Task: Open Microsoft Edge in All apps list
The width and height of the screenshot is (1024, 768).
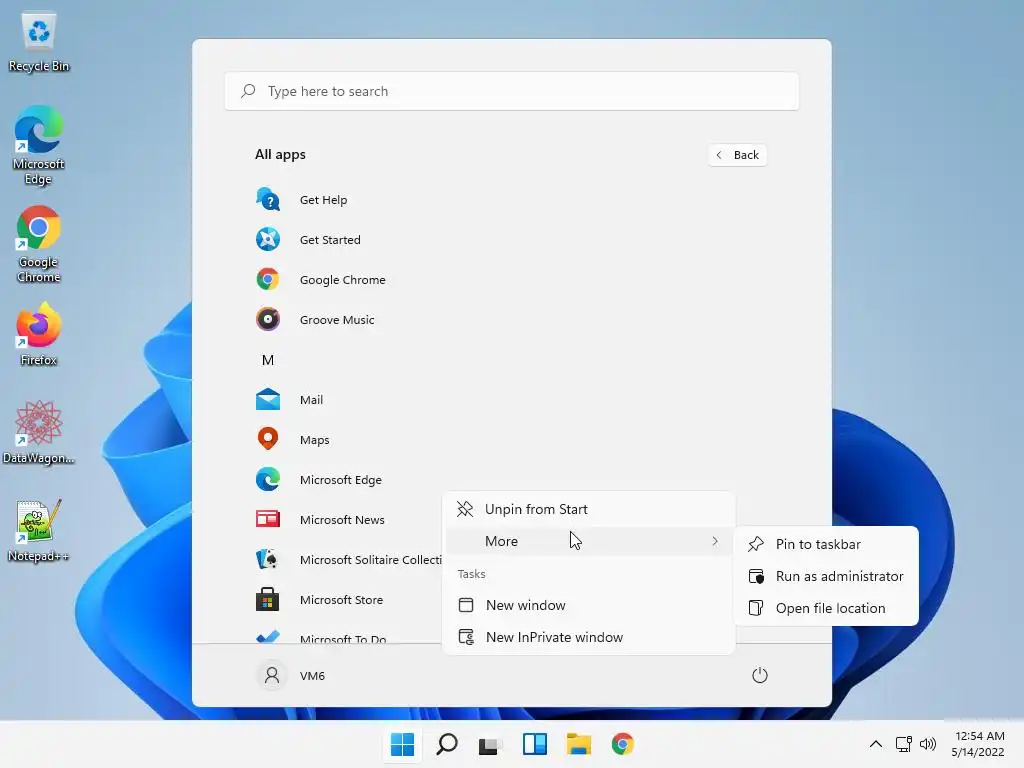Action: [x=340, y=479]
